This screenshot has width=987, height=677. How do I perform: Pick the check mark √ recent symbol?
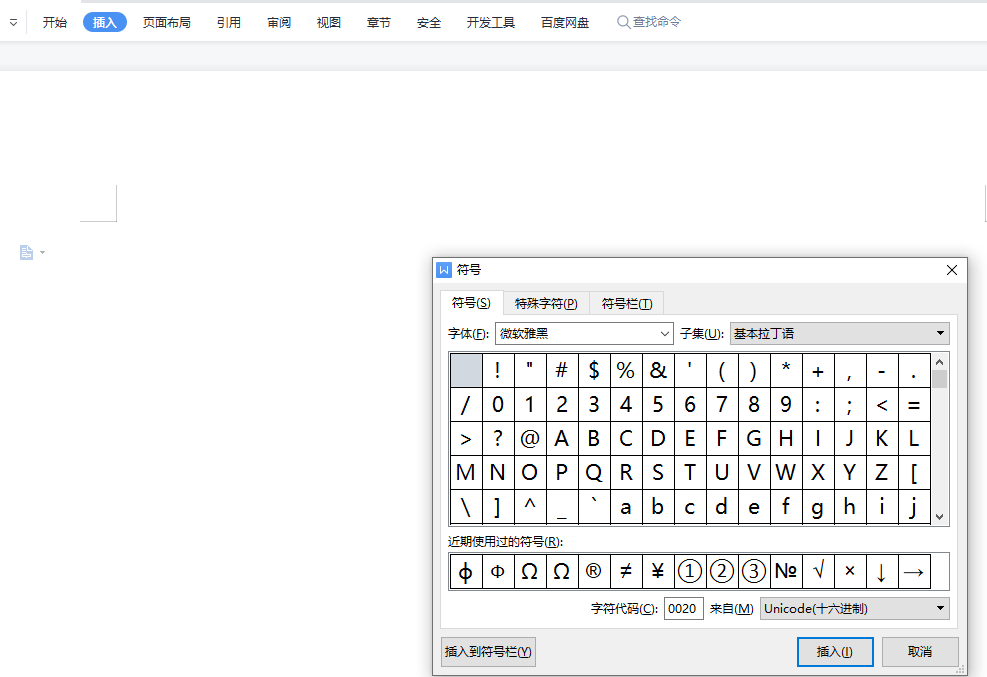click(818, 571)
